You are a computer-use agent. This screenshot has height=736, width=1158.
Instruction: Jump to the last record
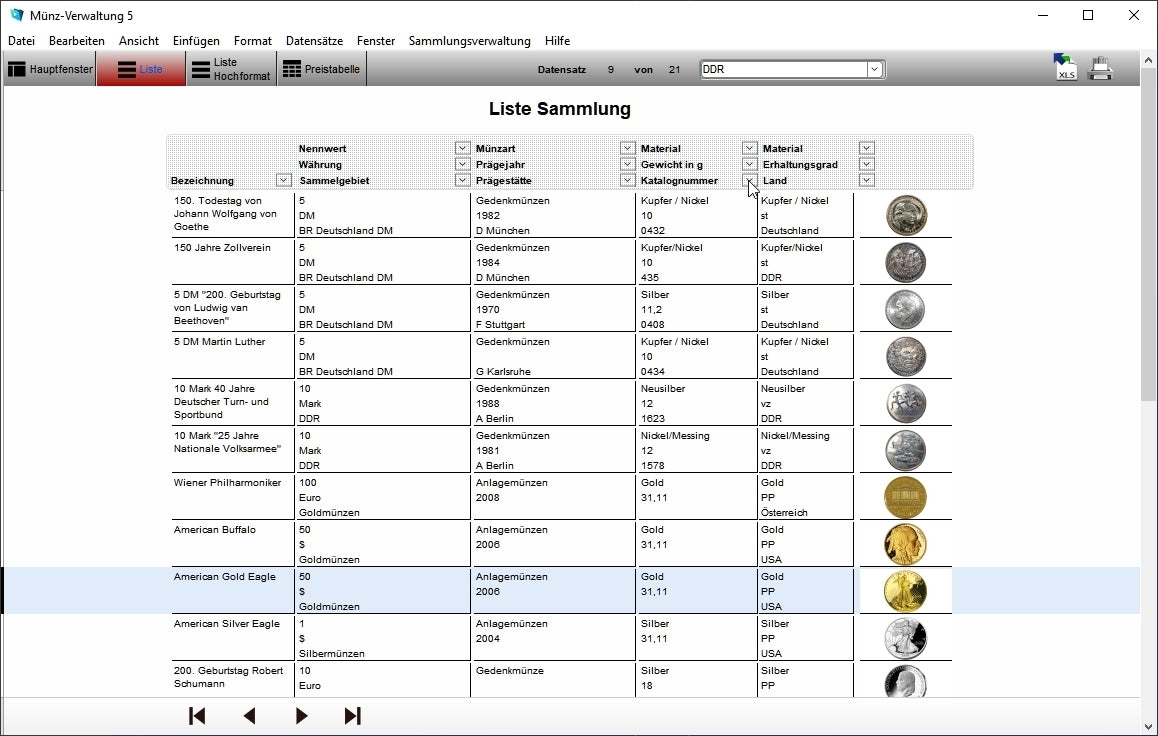(x=352, y=716)
